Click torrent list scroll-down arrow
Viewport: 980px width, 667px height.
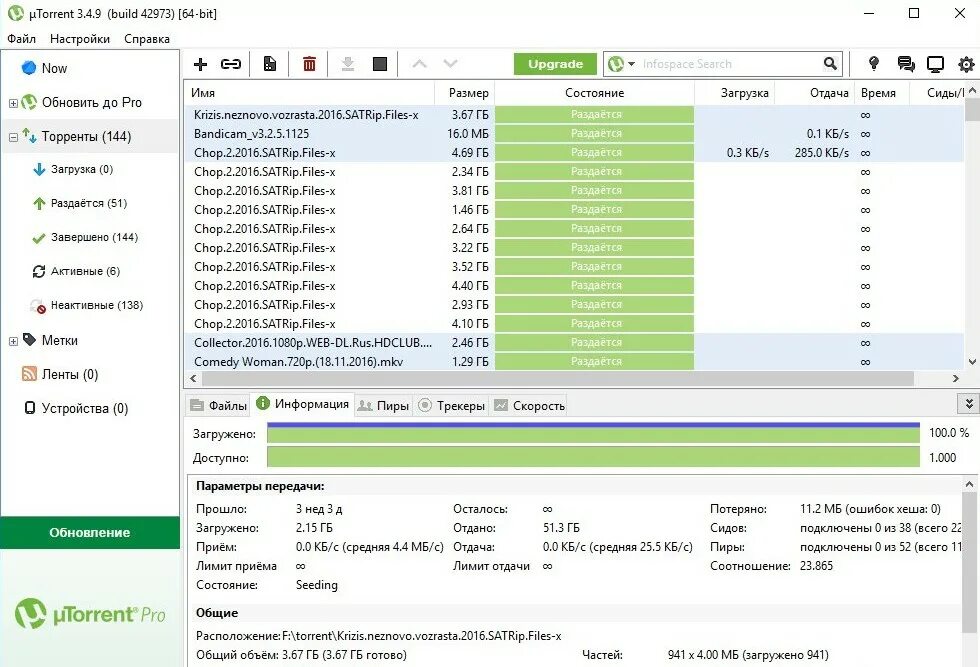pyautogui.click(x=972, y=361)
